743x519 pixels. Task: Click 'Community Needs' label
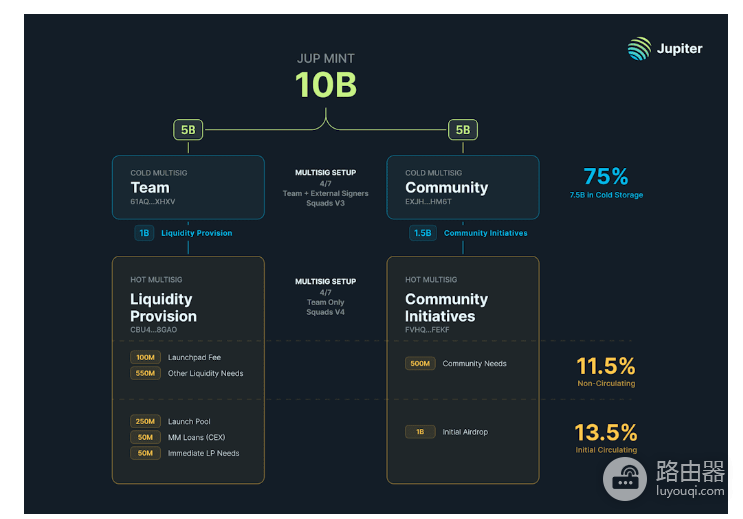[475, 364]
